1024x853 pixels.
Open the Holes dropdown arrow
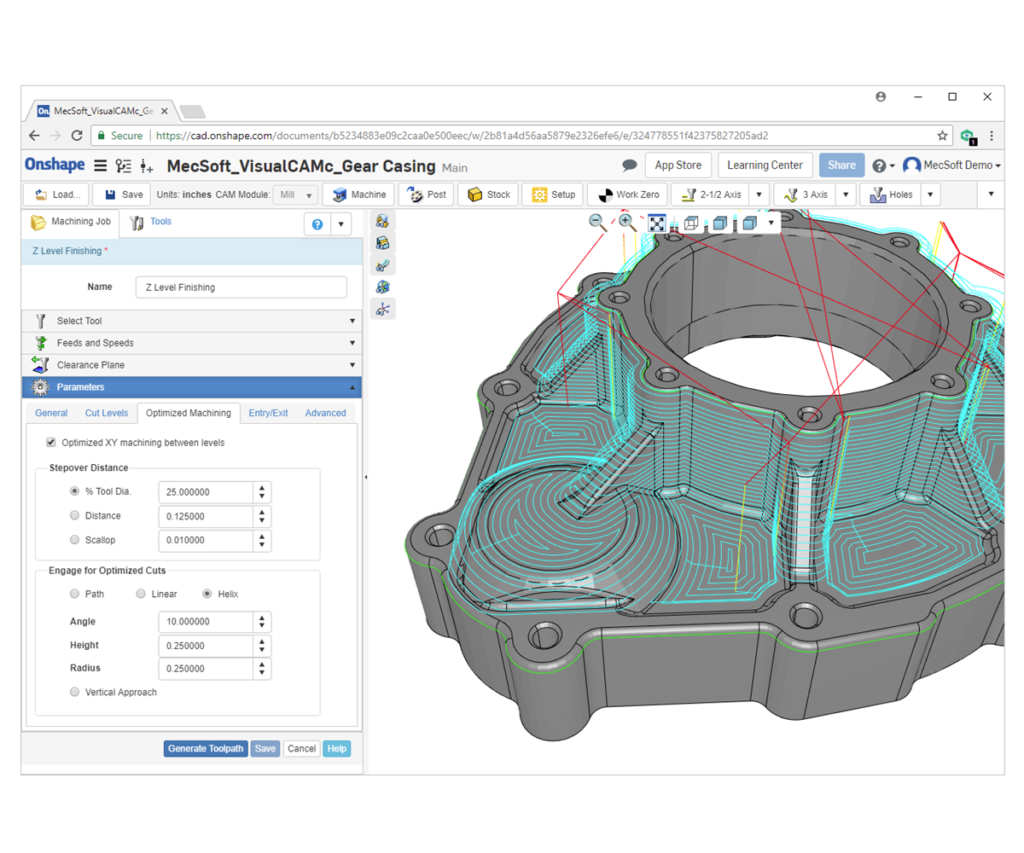point(930,194)
